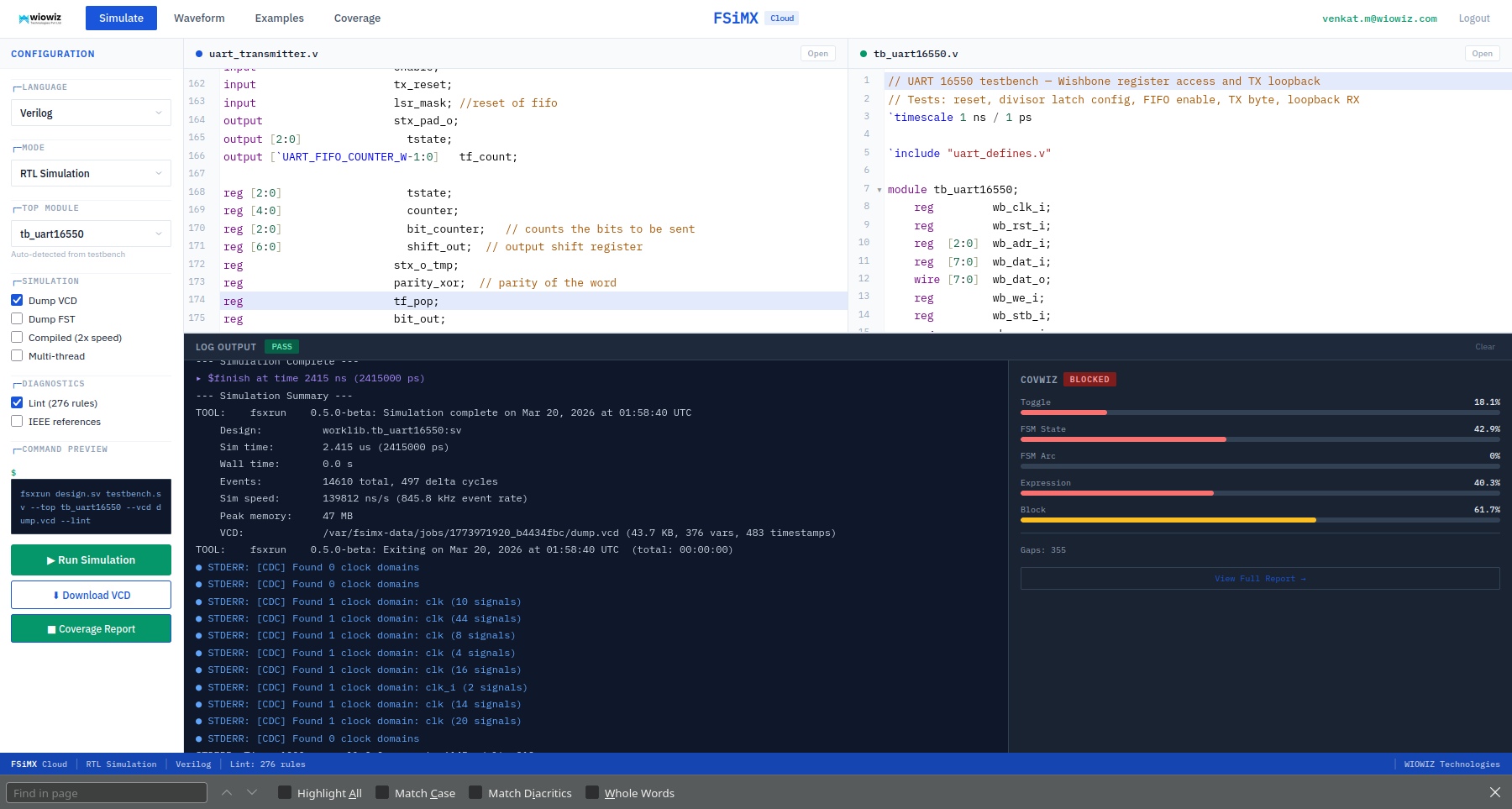Viewport: 1512px width, 809px height.
Task: Switch to the Simulate tab
Action: [121, 18]
